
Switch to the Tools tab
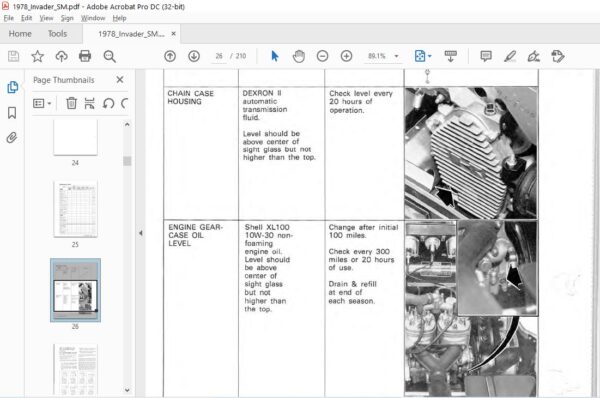57,34
